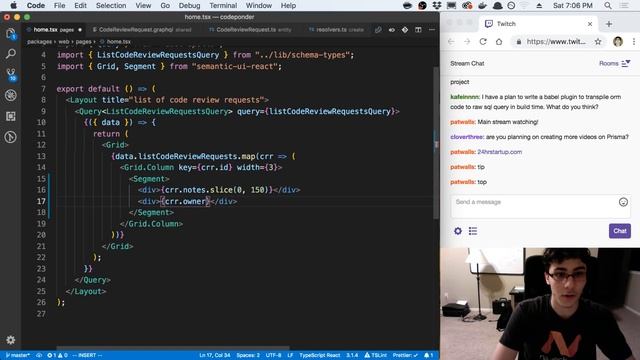
Task: Go back in the browser
Action: click(451, 42)
